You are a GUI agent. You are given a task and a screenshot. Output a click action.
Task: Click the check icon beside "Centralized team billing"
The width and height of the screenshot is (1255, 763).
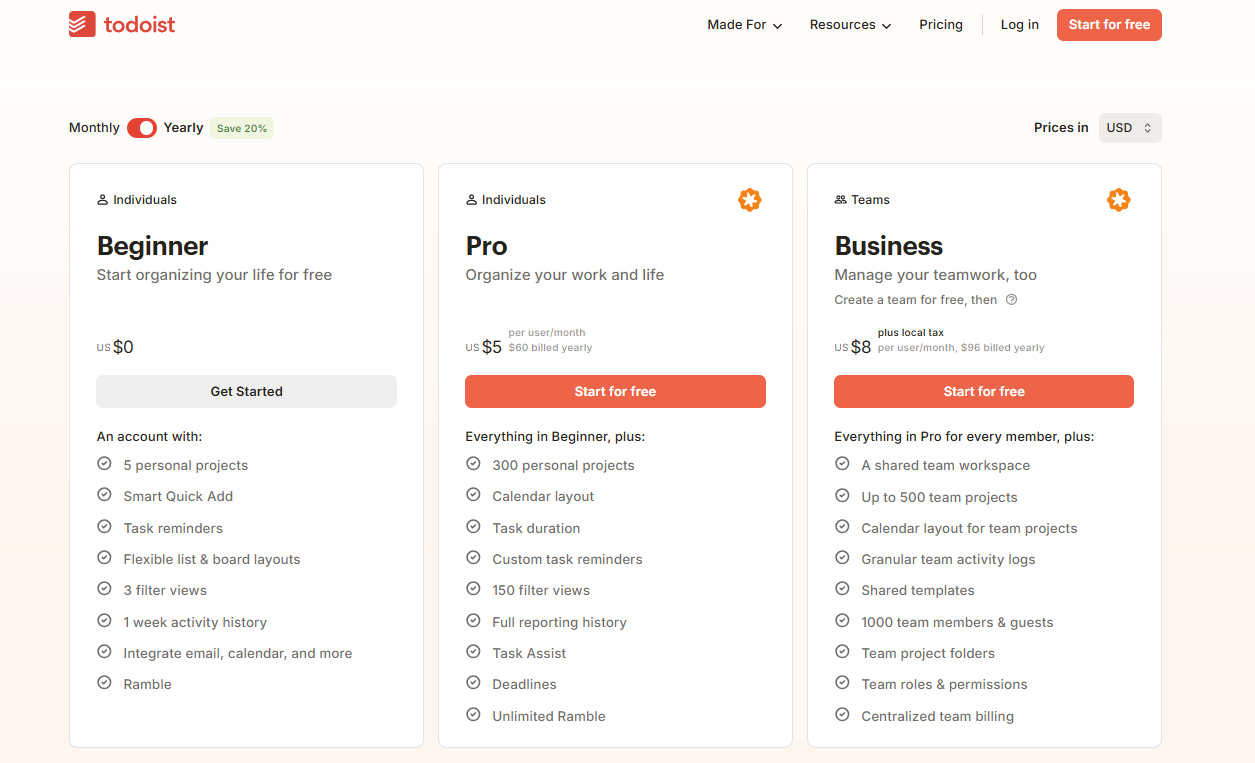[x=842, y=715]
